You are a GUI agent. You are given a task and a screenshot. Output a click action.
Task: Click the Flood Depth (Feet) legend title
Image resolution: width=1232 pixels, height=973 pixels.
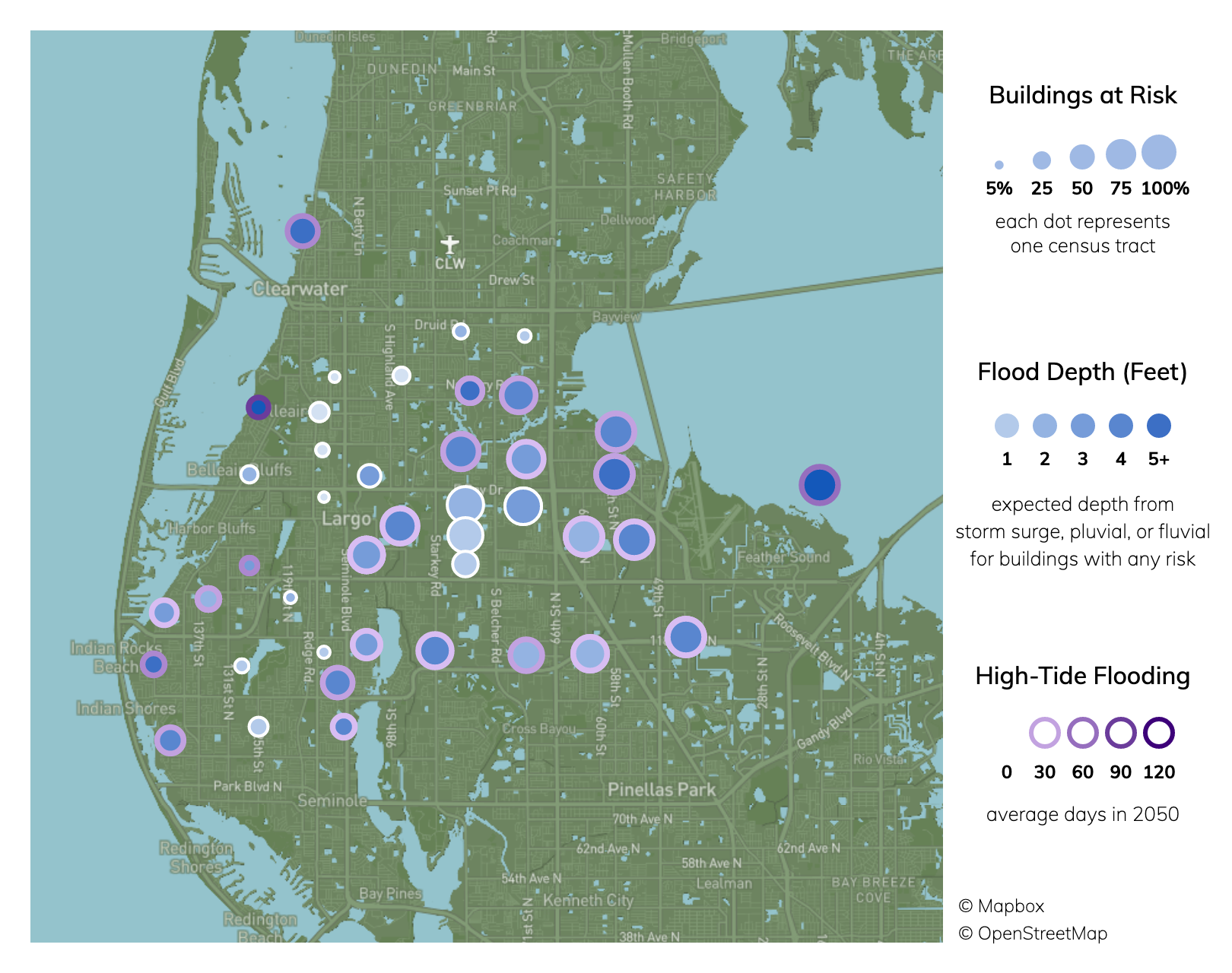(1083, 372)
